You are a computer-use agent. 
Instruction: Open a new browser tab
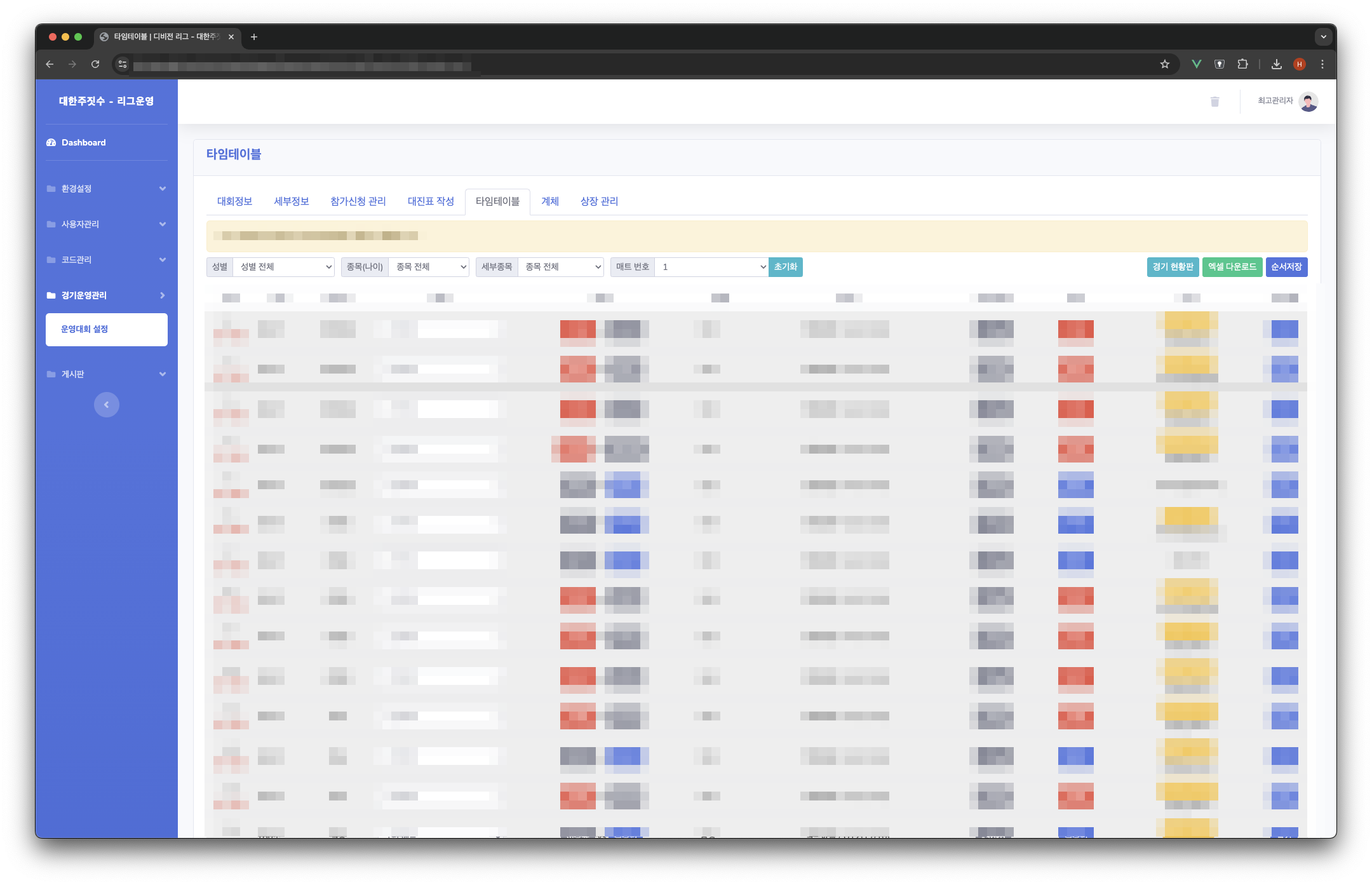pyautogui.click(x=254, y=37)
